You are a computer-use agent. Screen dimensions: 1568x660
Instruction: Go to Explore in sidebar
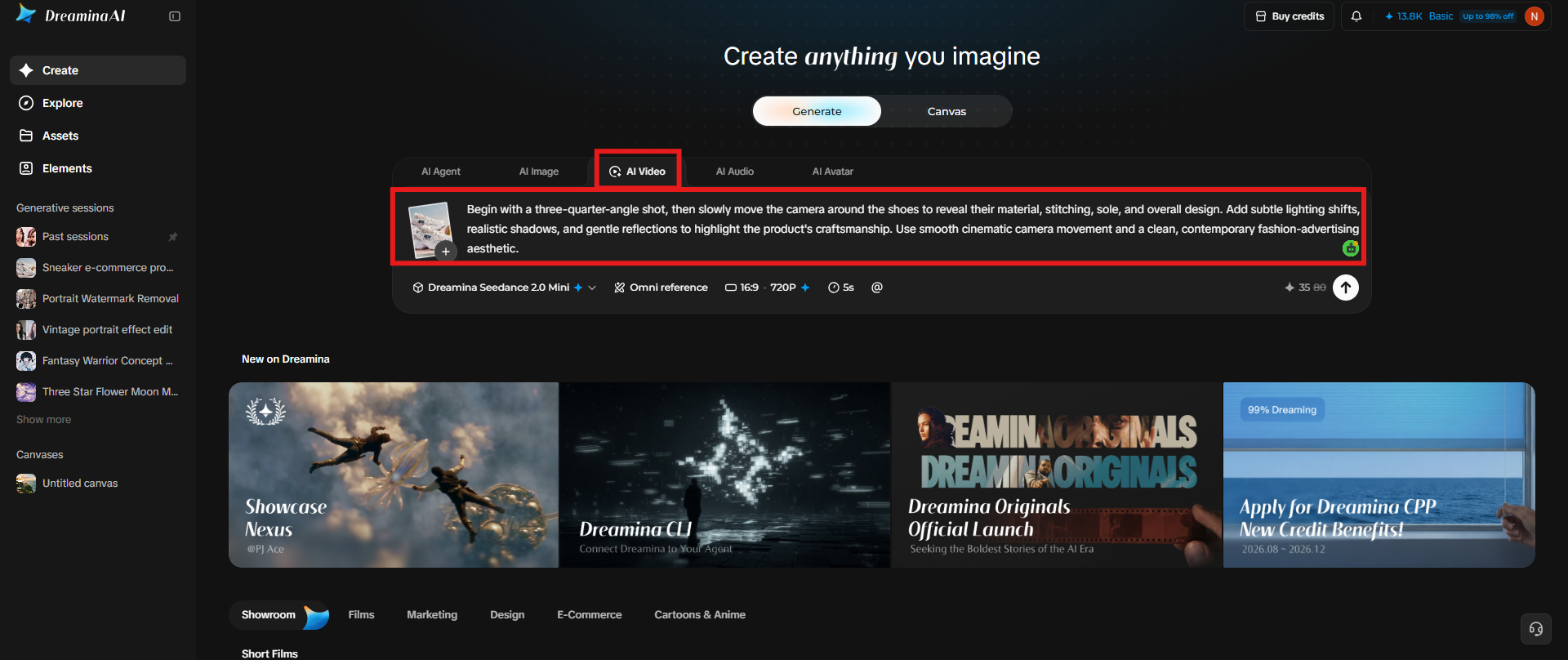tap(98, 103)
